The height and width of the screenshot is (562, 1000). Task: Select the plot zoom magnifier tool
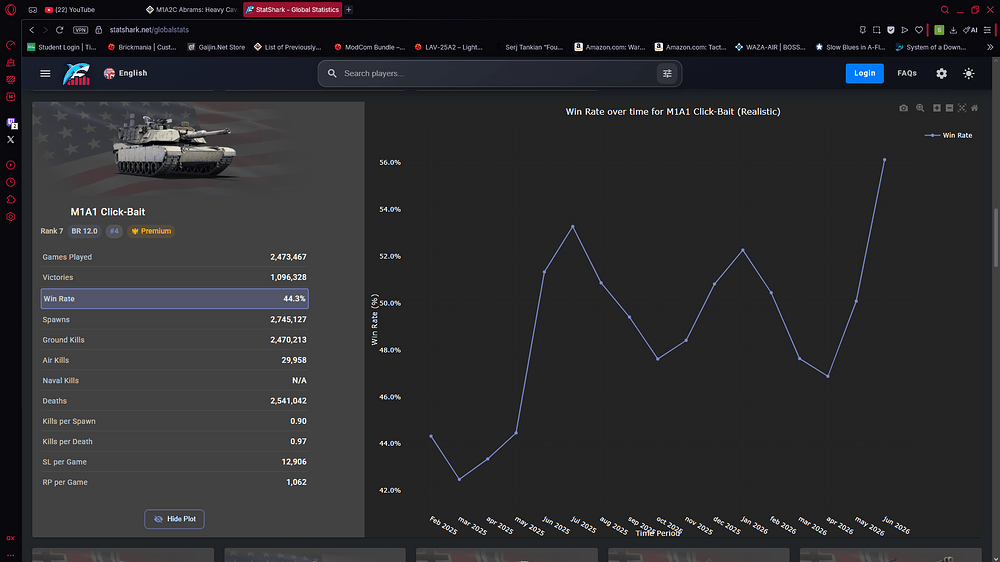point(920,108)
